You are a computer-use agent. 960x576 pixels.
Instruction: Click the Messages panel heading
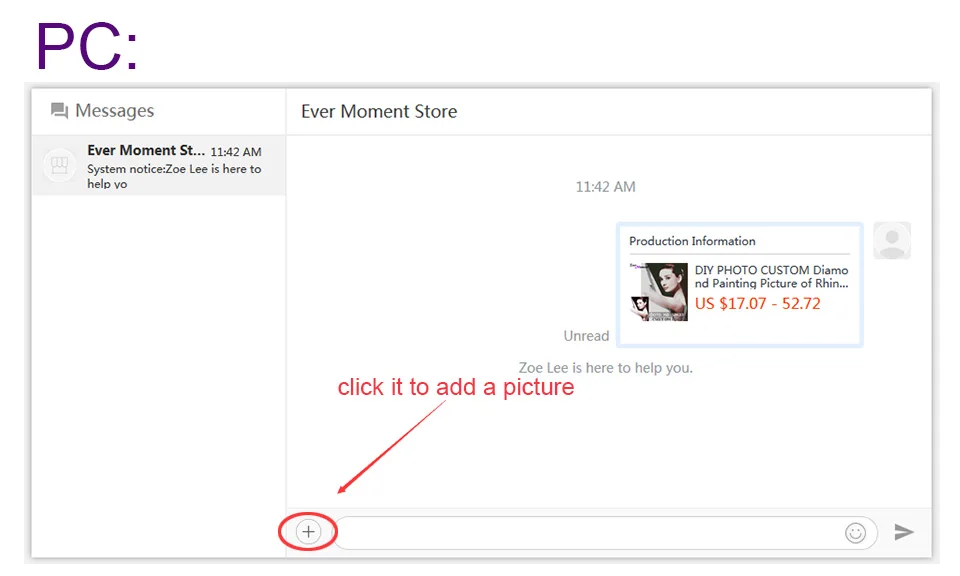click(114, 111)
